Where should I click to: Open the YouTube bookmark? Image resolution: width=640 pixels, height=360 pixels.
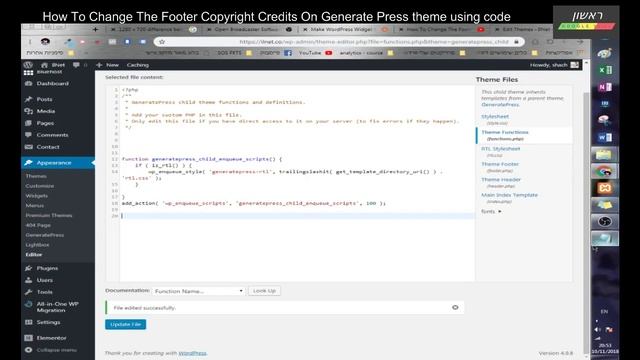tap(315, 53)
